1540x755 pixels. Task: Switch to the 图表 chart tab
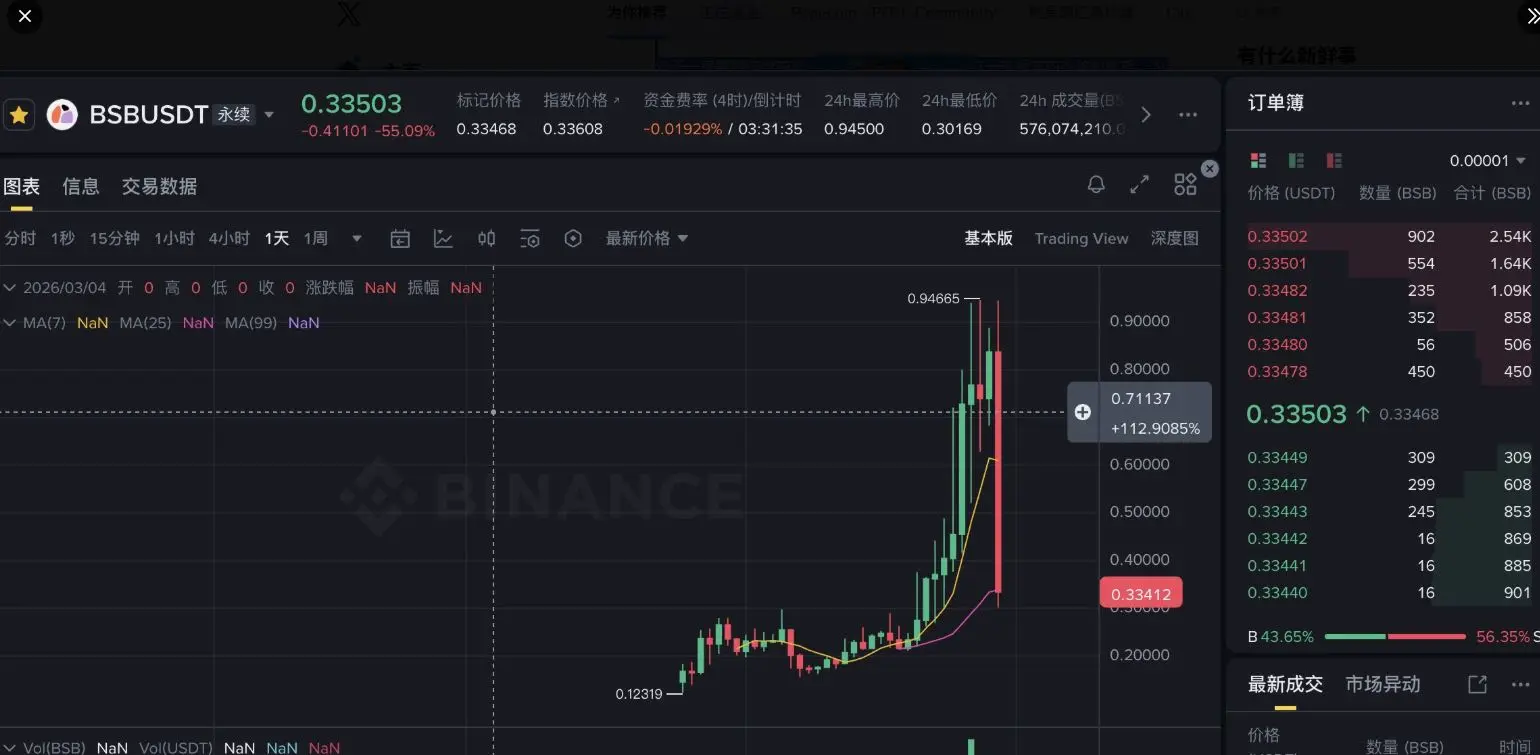tap(21, 187)
